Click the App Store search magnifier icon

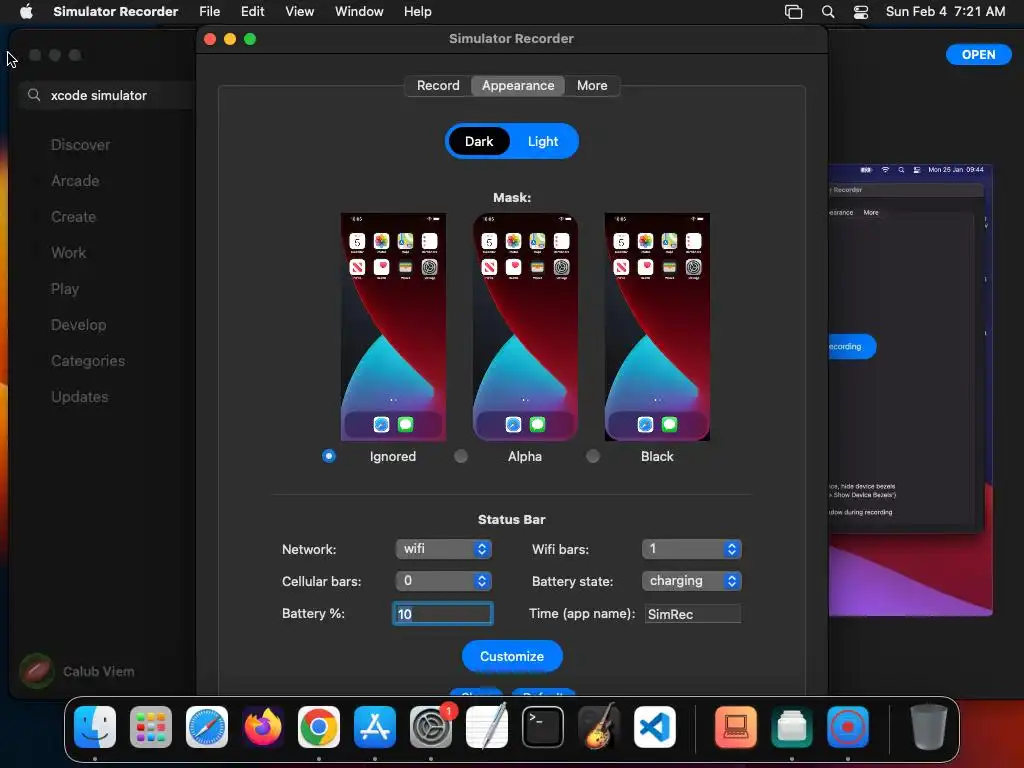tap(34, 95)
